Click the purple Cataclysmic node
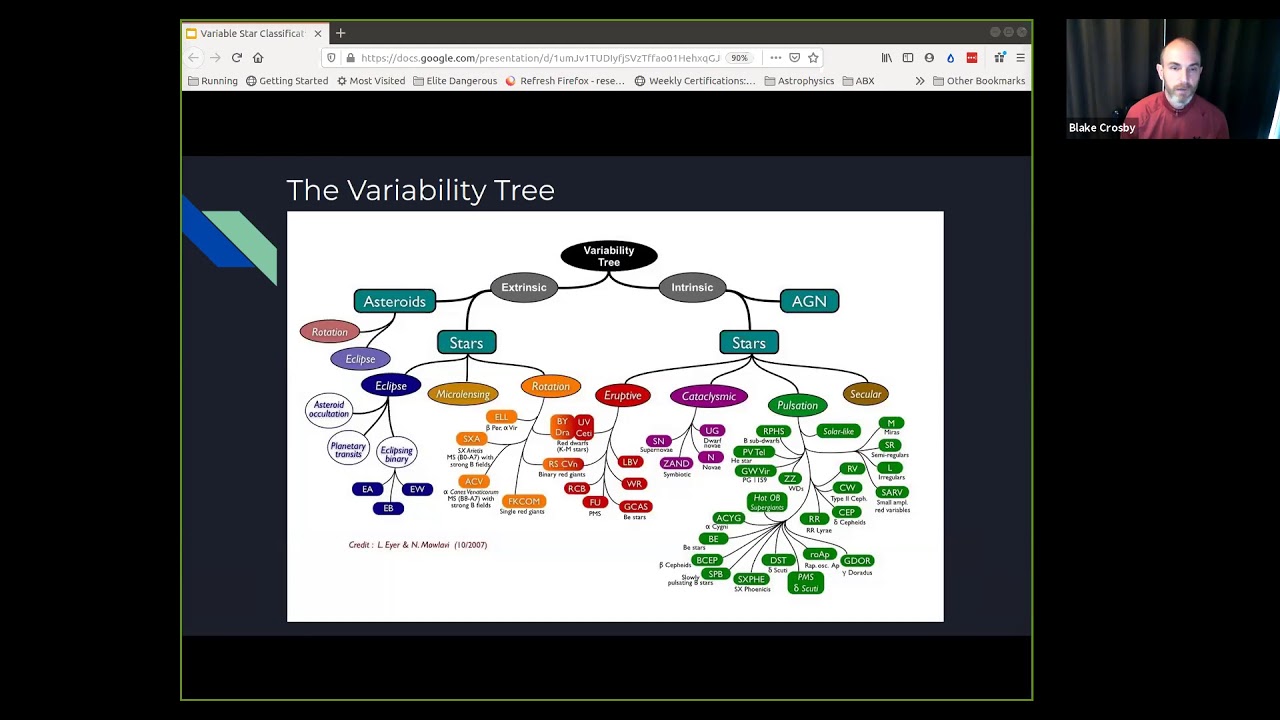This screenshot has width=1280, height=720. coord(709,397)
